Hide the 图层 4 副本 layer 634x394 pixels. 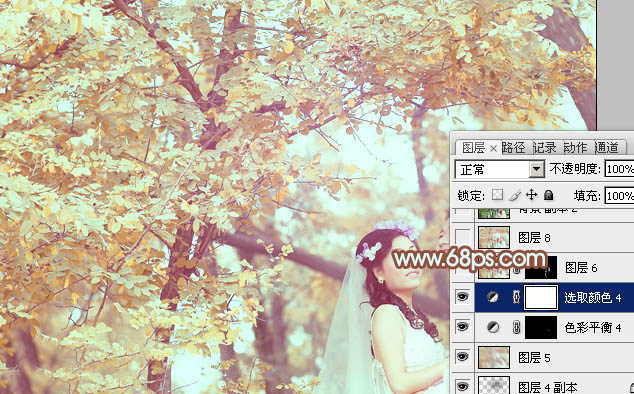click(462, 386)
